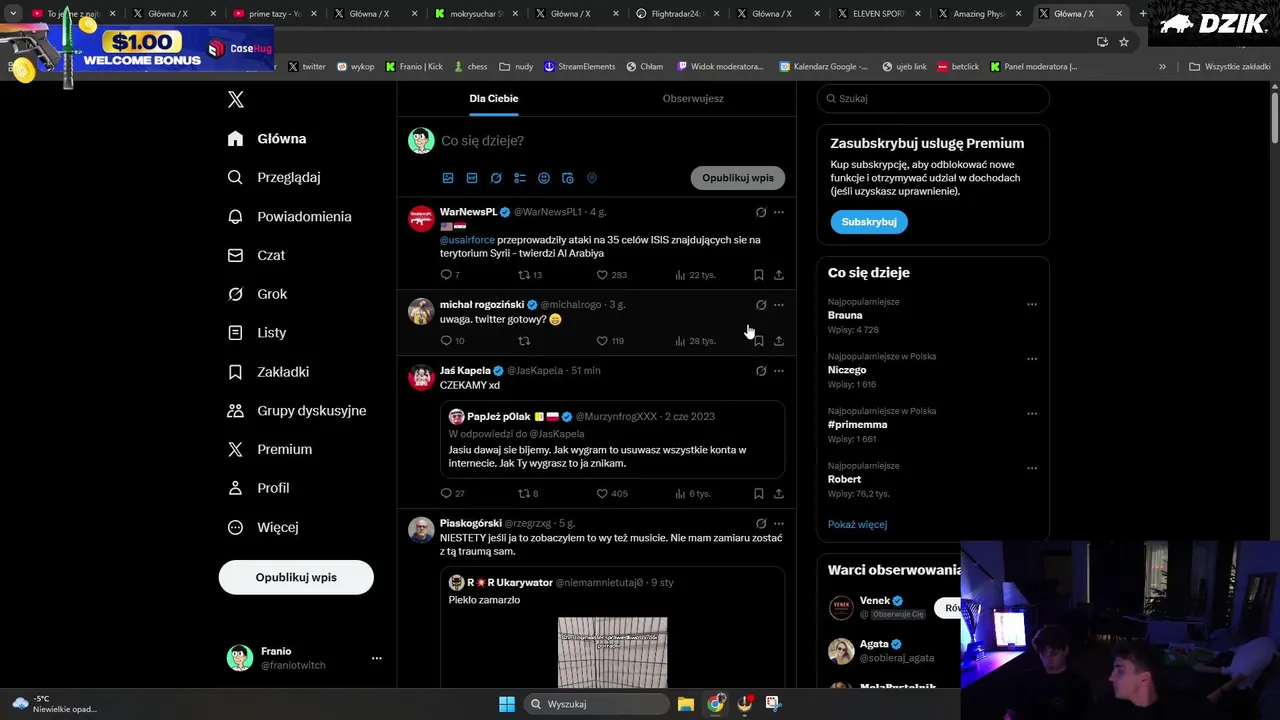Repost michał rogoziński's post
The height and width of the screenshot is (720, 1280).
click(524, 341)
